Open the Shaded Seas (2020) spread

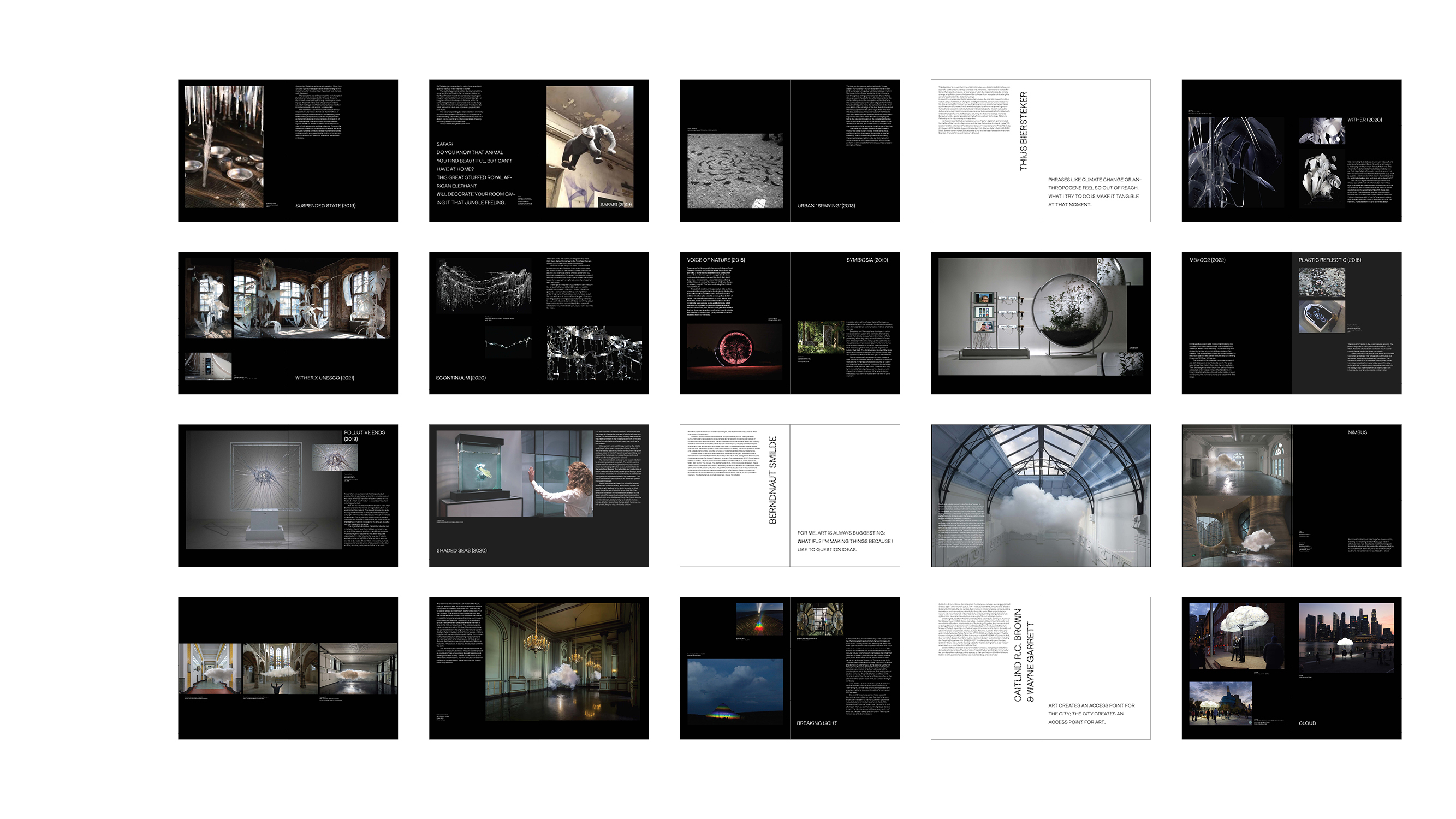tap(539, 495)
